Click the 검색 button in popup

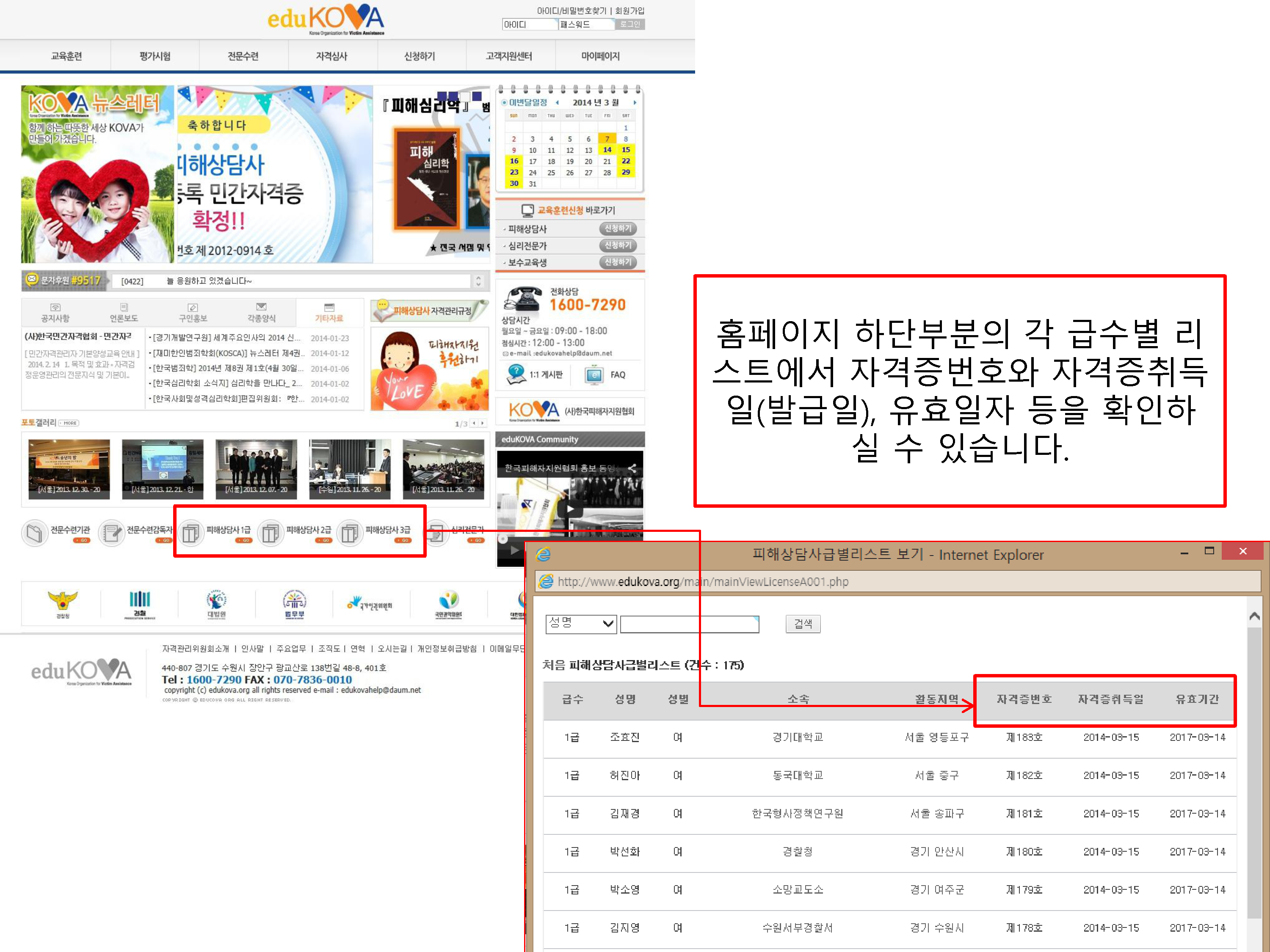803,624
